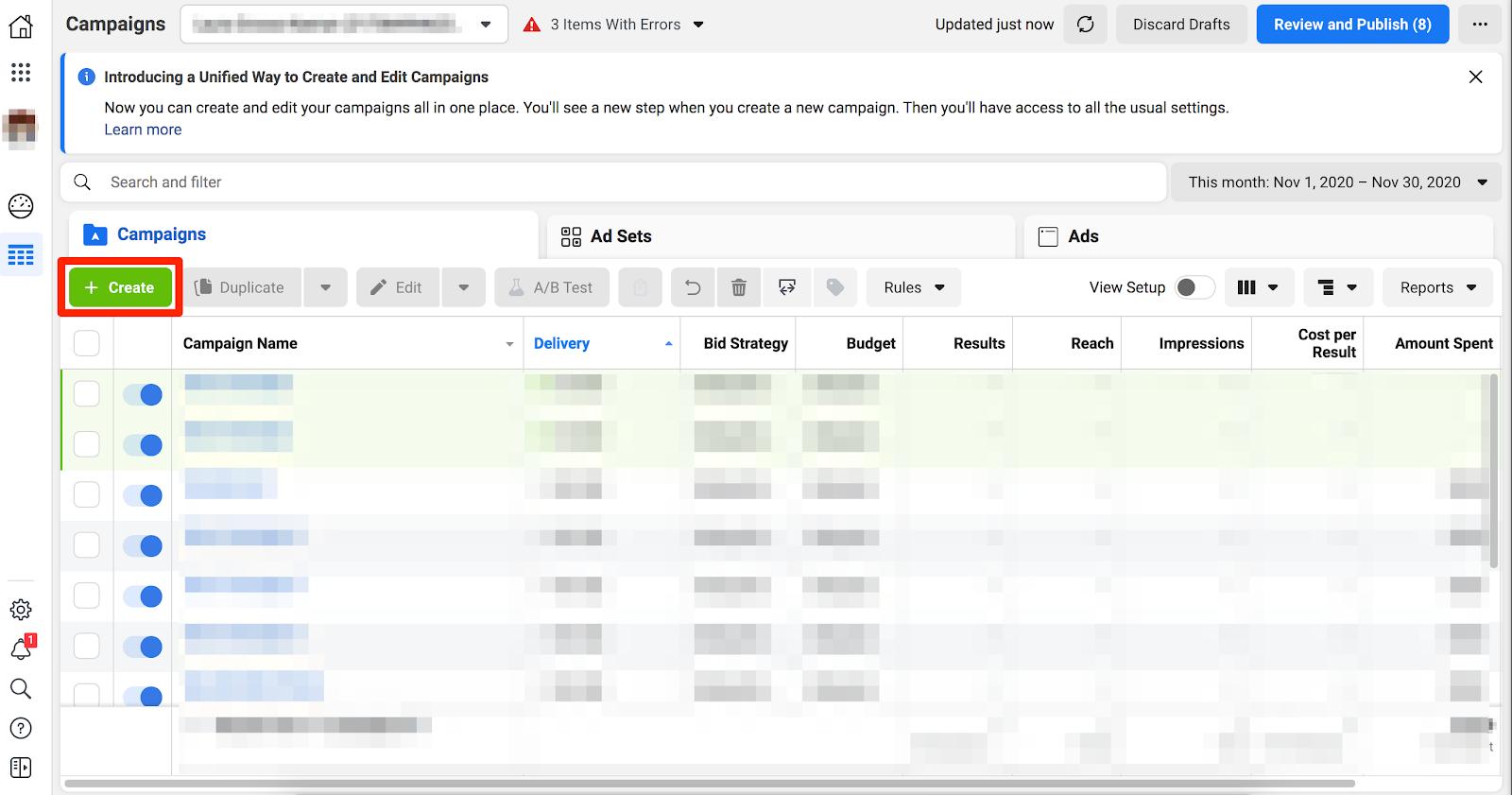Click the tag label icon

click(835, 287)
